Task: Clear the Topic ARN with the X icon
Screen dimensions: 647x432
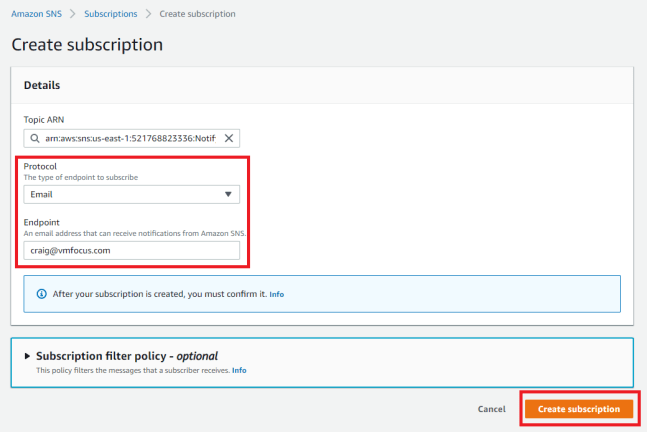Action: [228, 139]
